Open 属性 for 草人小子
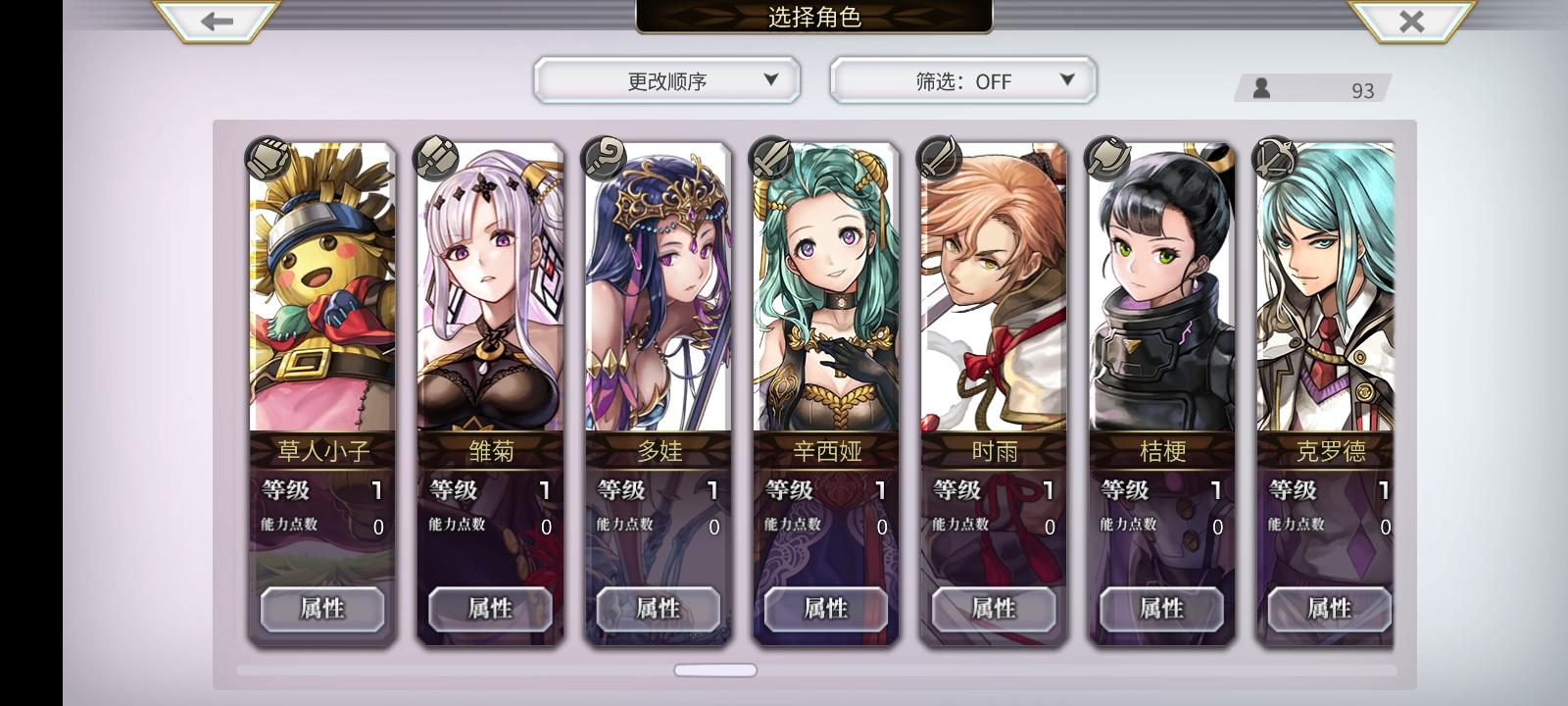The height and width of the screenshot is (706, 1568). coord(322,609)
